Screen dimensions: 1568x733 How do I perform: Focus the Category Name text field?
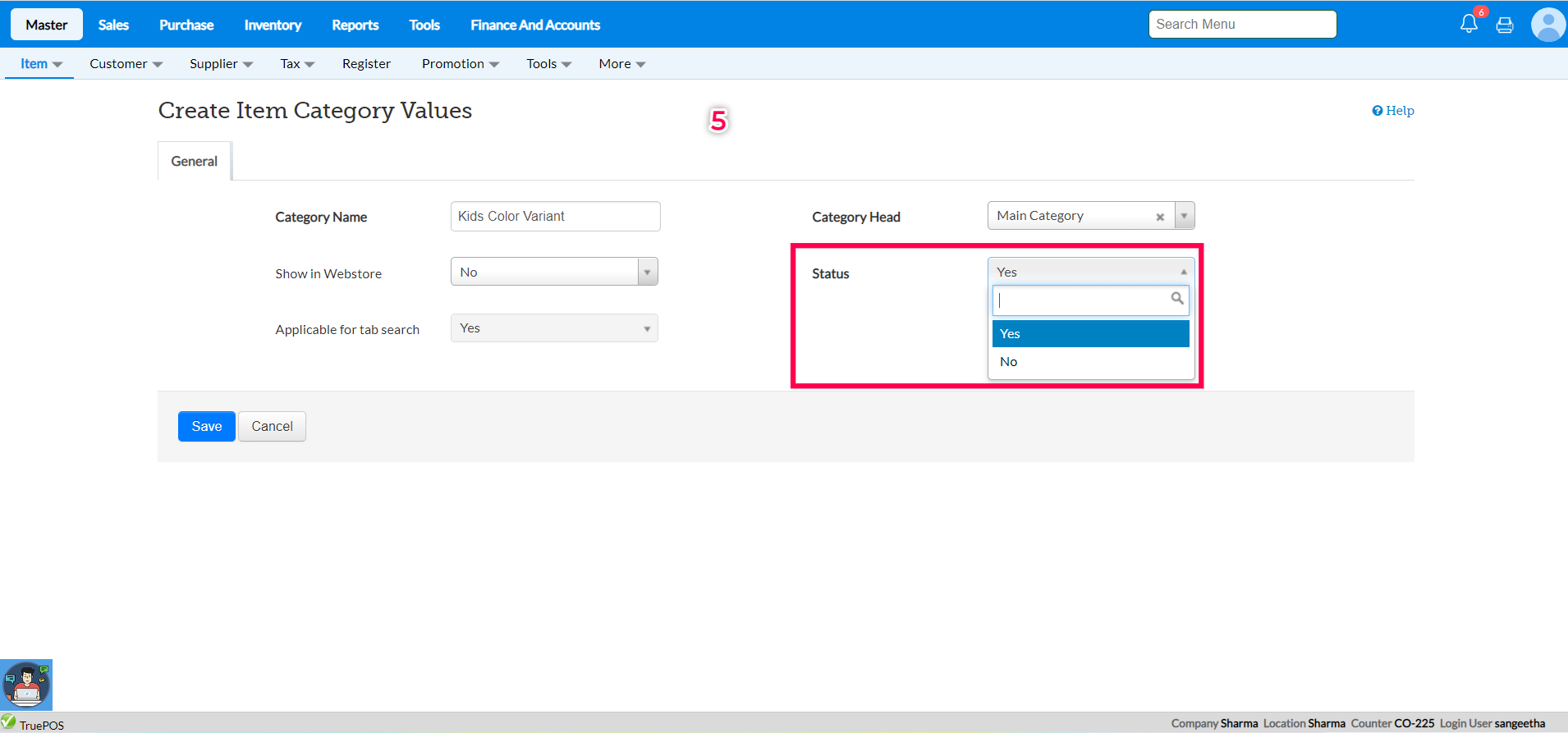(555, 217)
